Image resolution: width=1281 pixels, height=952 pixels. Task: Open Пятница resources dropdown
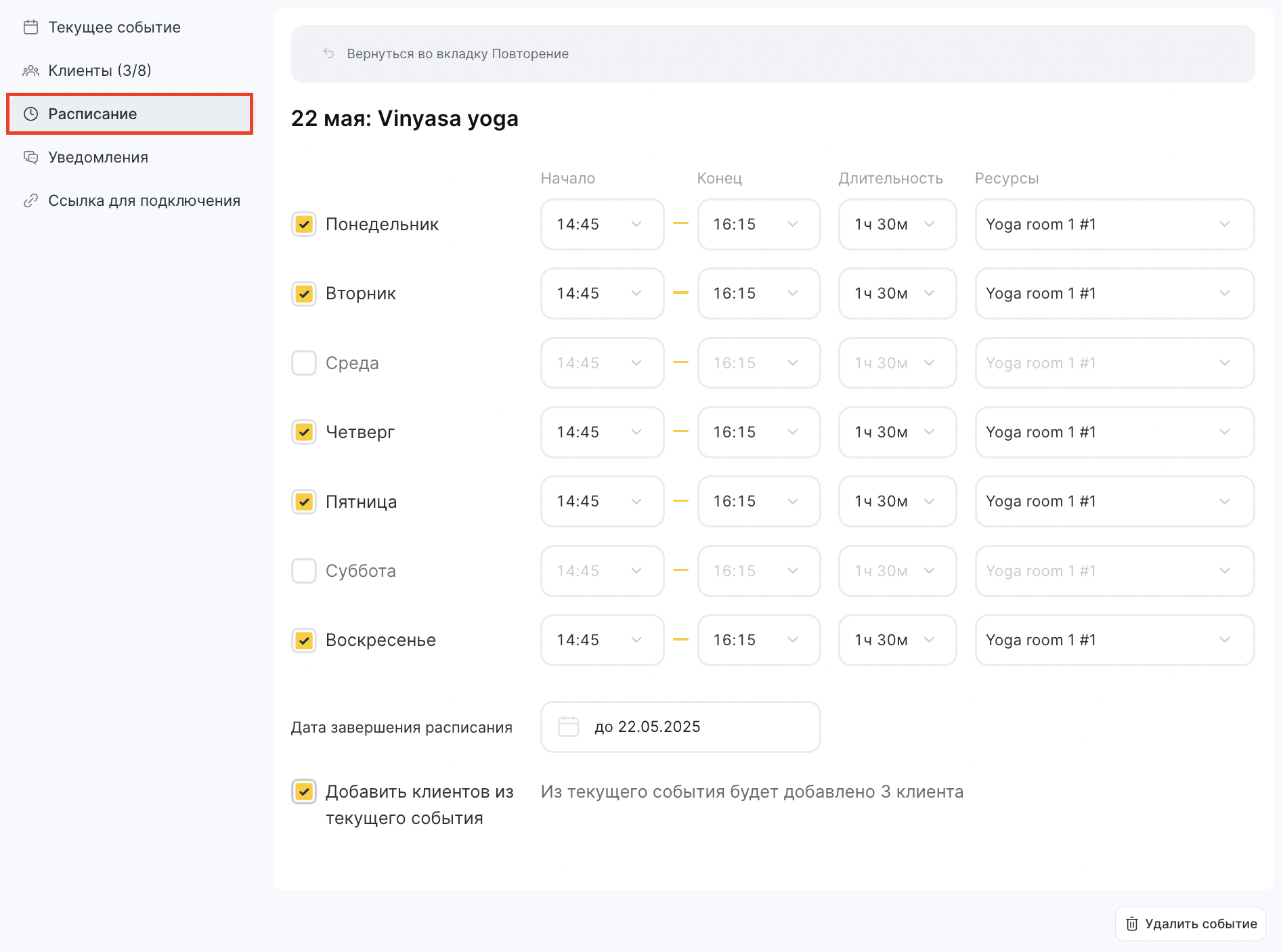point(1114,501)
